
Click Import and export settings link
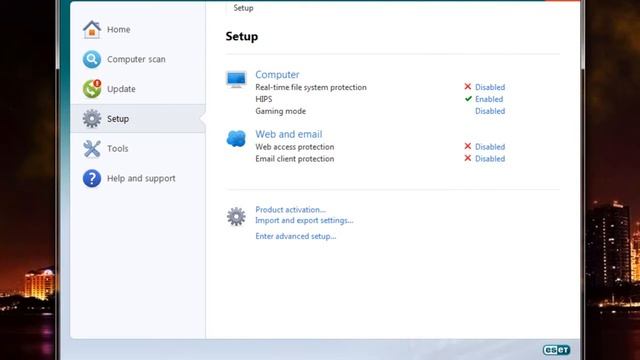304,220
